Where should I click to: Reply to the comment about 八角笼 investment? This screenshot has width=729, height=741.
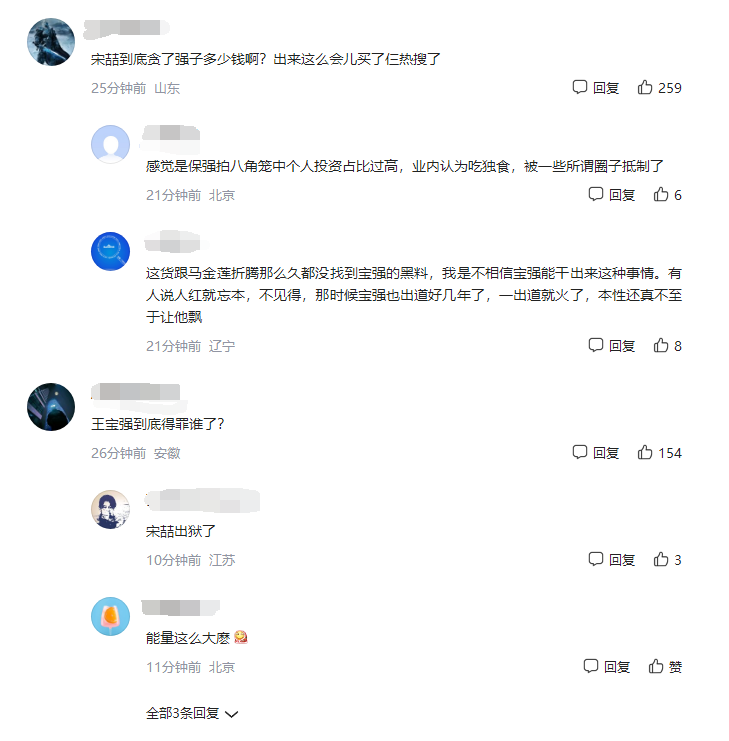611,195
